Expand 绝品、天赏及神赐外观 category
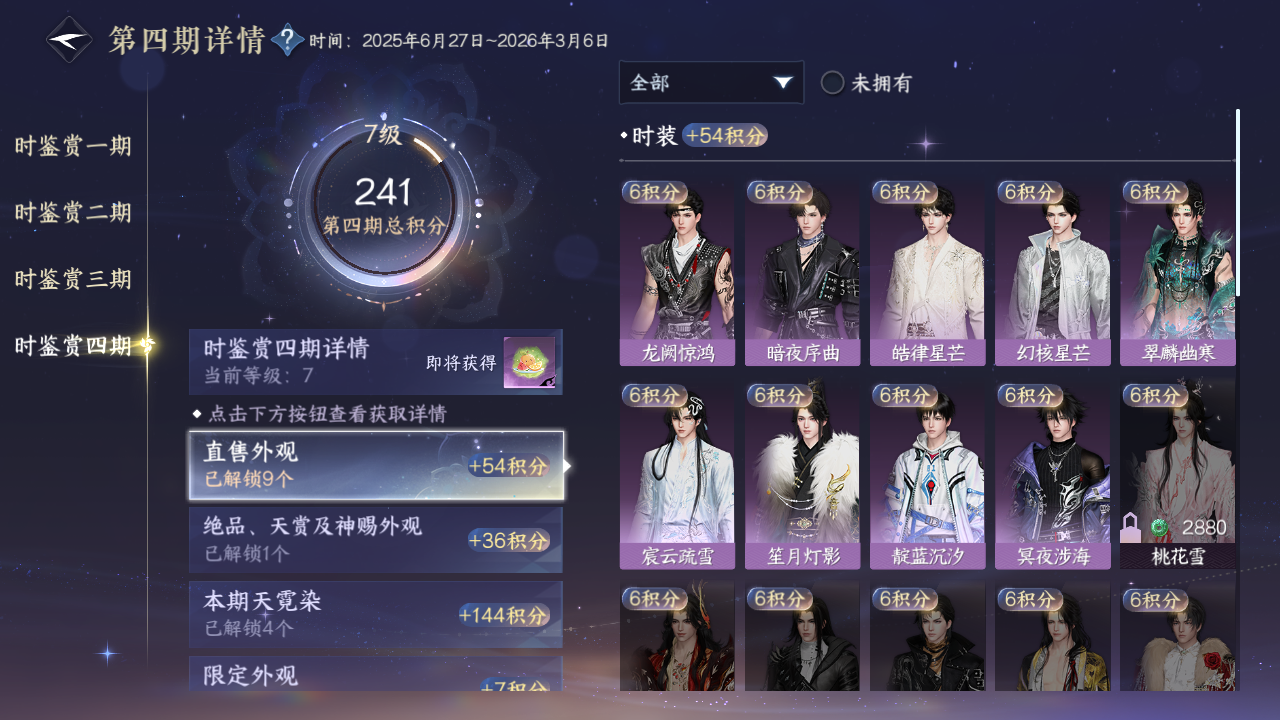This screenshot has width=1280, height=720. point(376,539)
